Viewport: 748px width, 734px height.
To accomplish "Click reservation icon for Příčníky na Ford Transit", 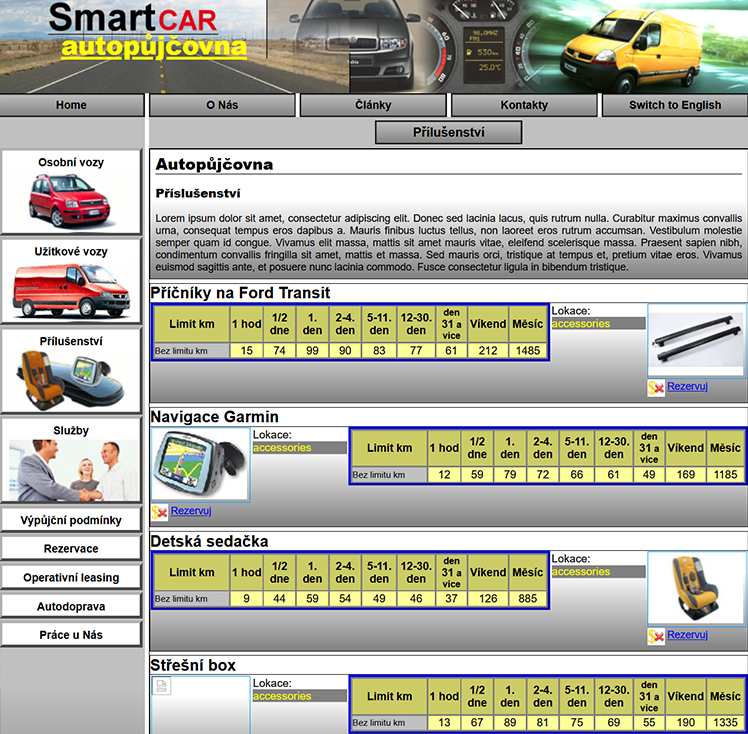I will pyautogui.click(x=656, y=388).
